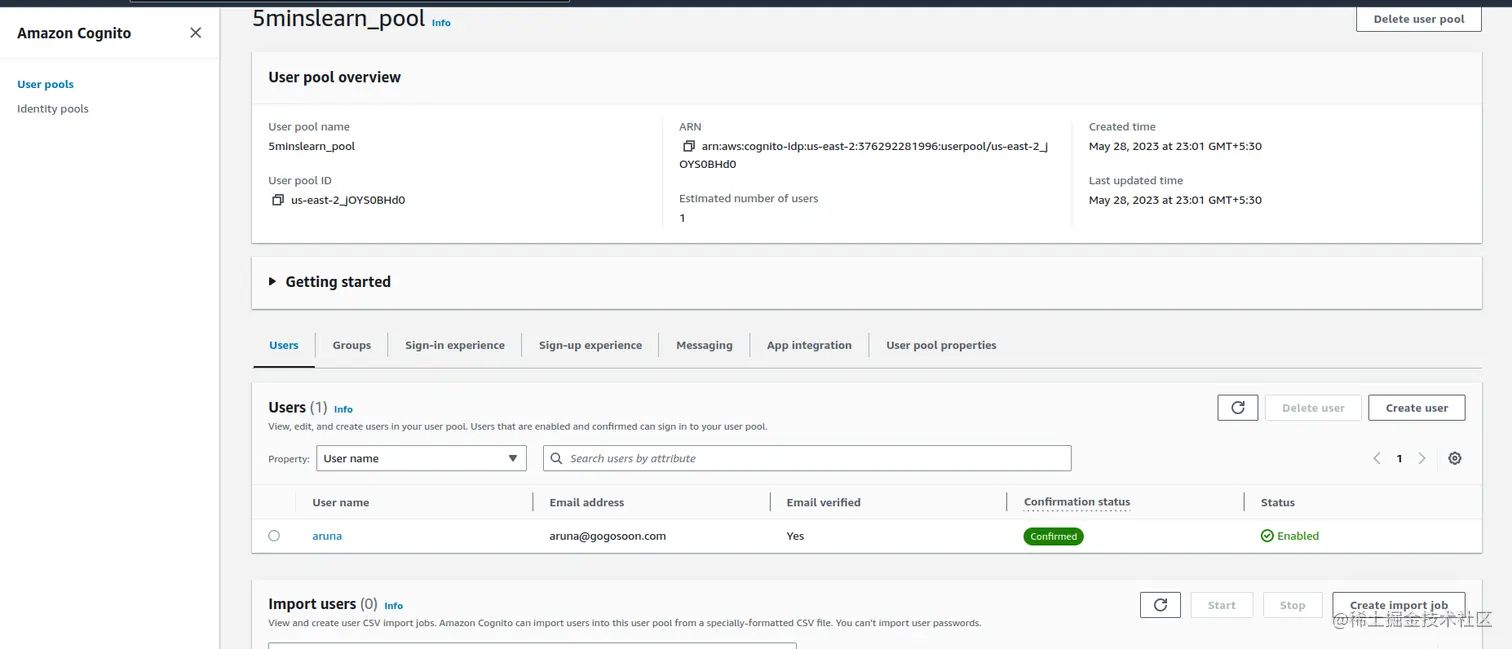Click the Confirmation status column header
The width and height of the screenshot is (1512, 649).
[x=1077, y=502]
